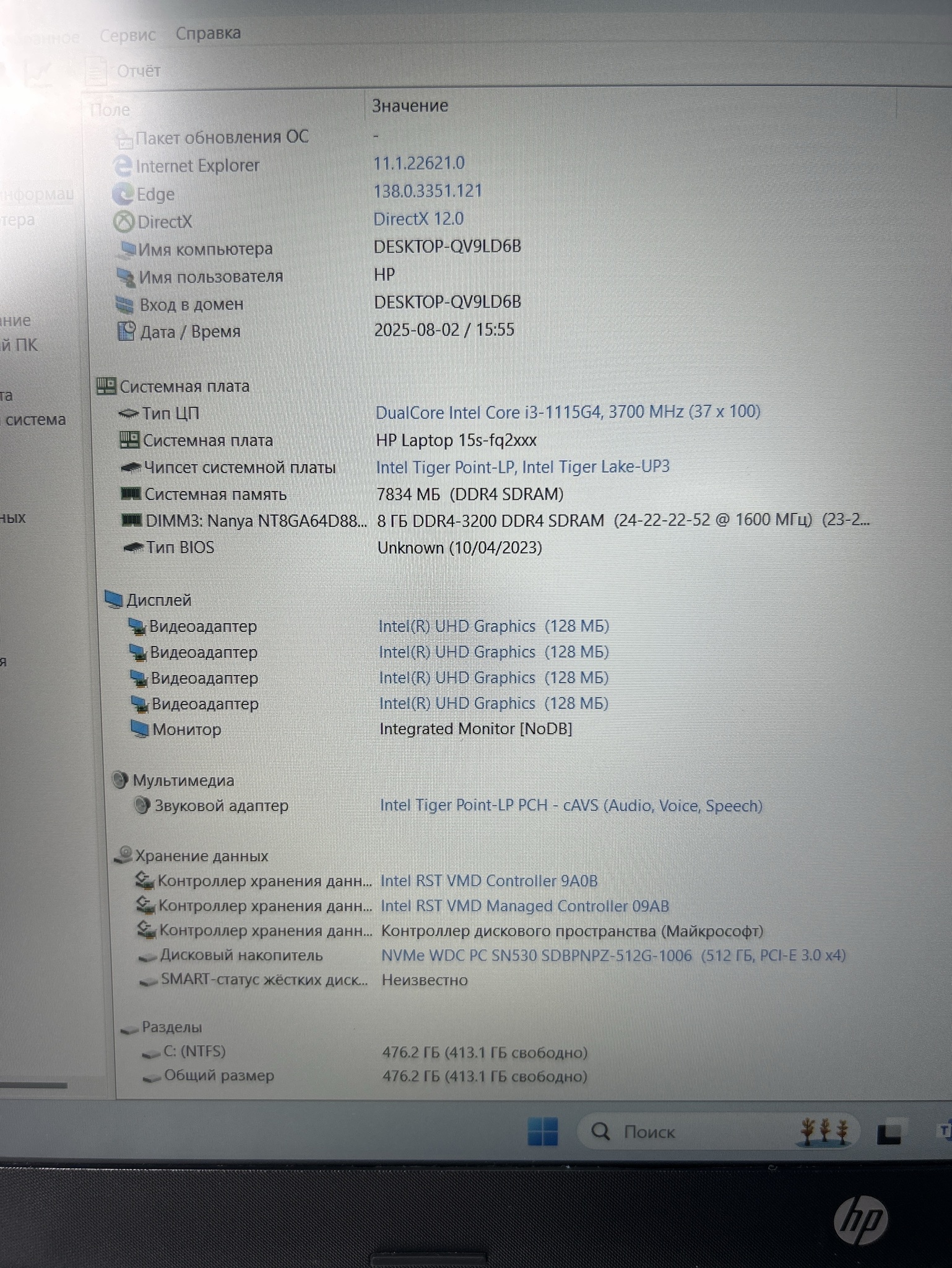Click the Системная память RAM icon
Screen dimensions: 952x1268
131,494
